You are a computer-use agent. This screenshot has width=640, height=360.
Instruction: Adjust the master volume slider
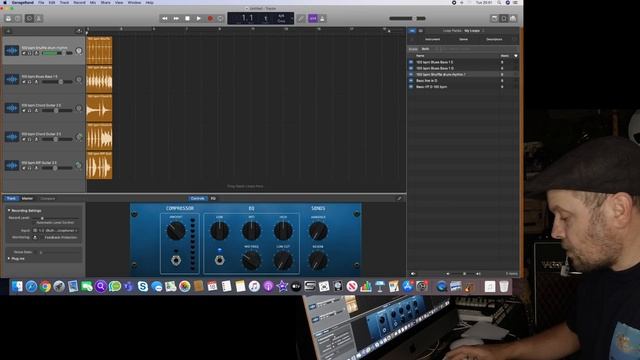coord(407,18)
